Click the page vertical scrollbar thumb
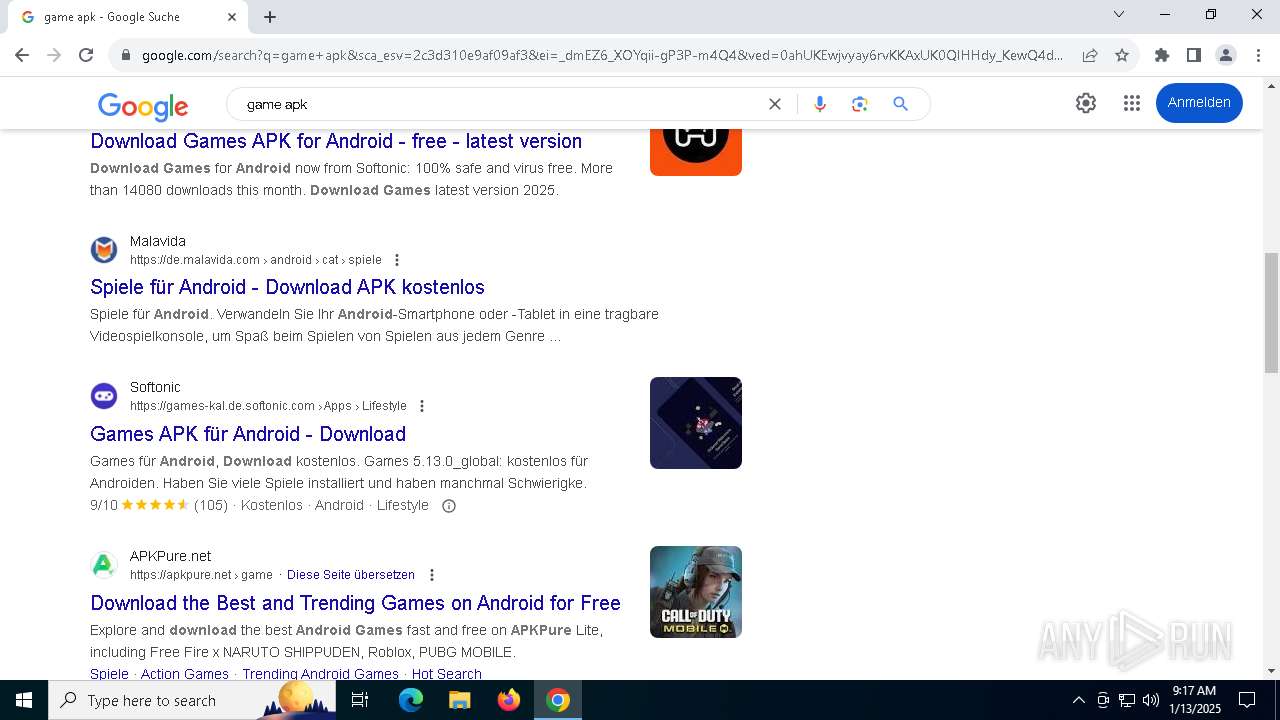Screen dimensions: 1280x720 click(1271, 313)
